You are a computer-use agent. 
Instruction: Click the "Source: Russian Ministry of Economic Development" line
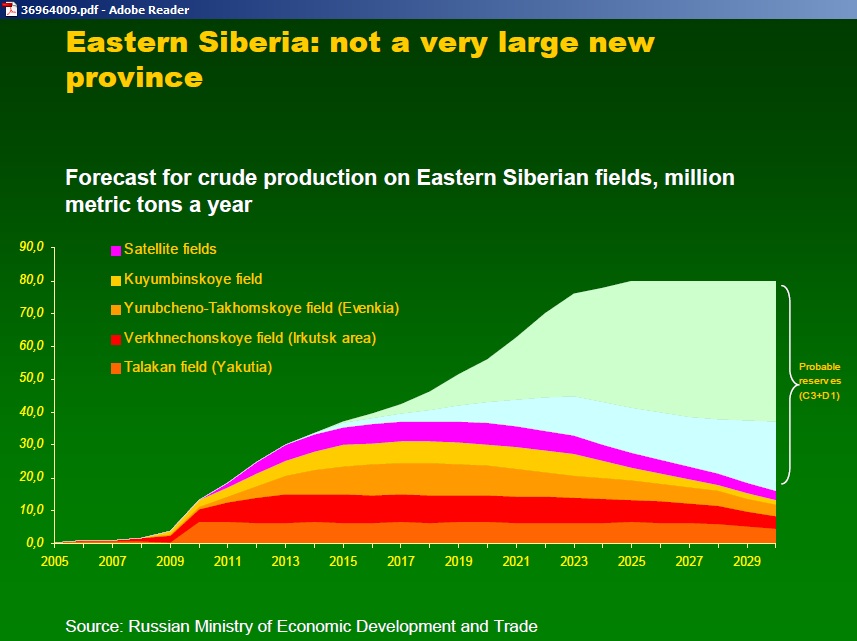tap(301, 626)
